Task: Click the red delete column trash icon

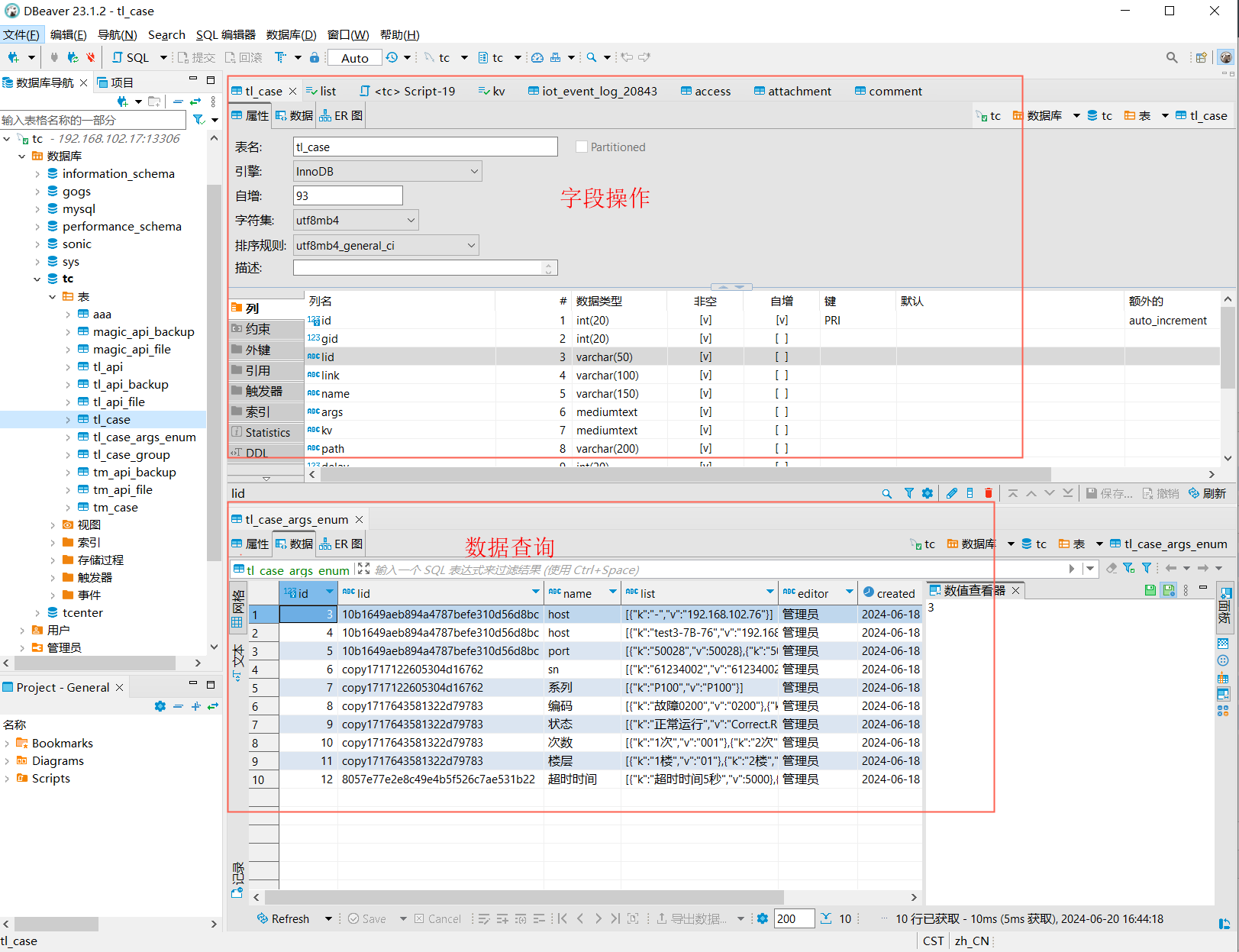Action: pos(989,493)
